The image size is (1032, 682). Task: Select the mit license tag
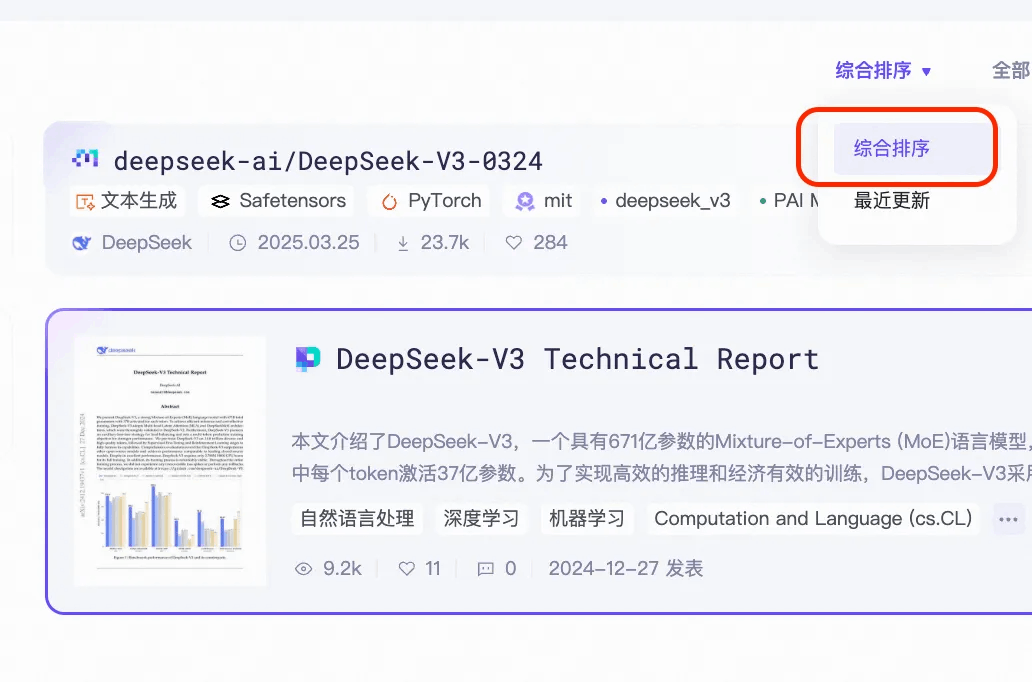543,201
